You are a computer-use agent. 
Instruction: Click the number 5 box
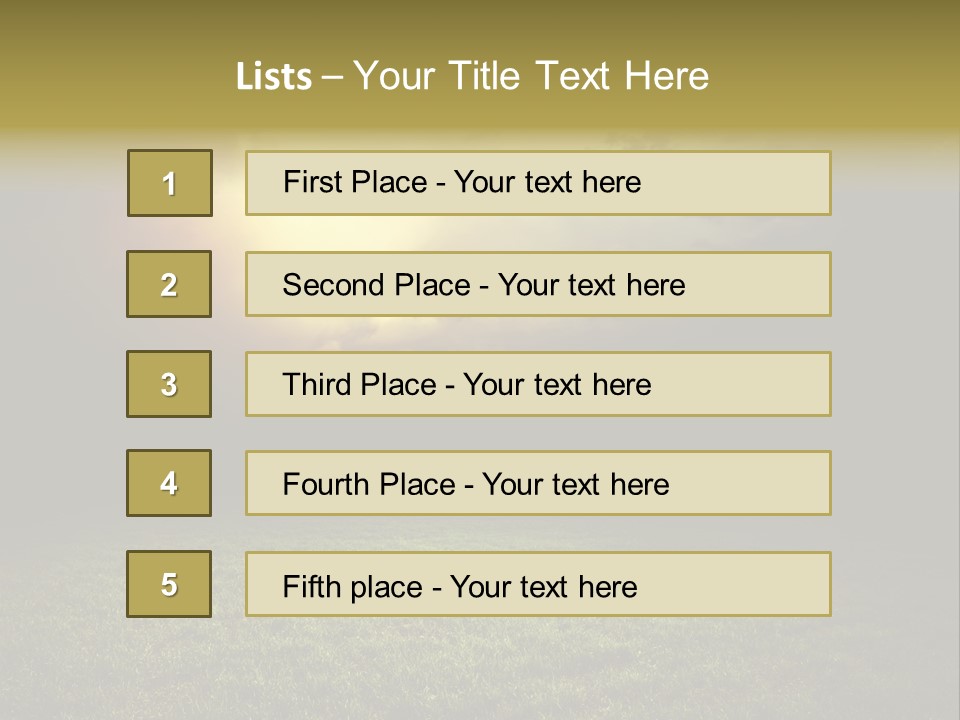pyautogui.click(x=169, y=584)
